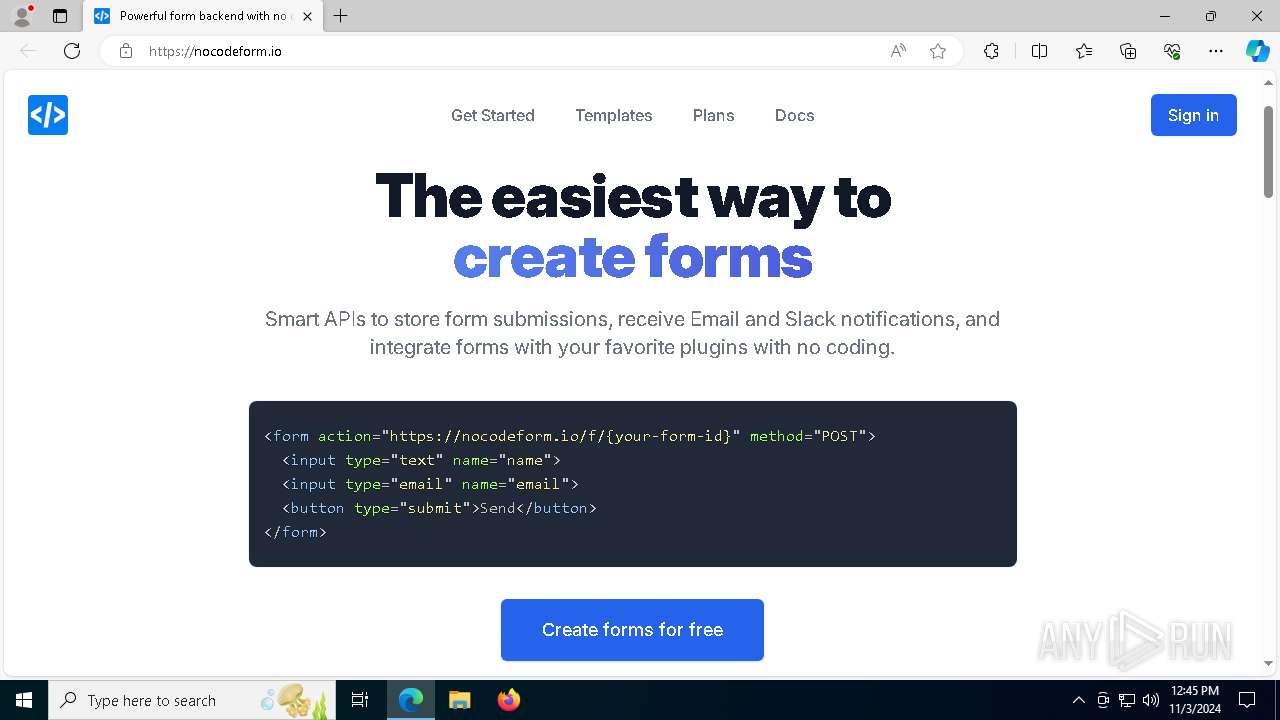Activate the Read aloud icon

point(898,51)
